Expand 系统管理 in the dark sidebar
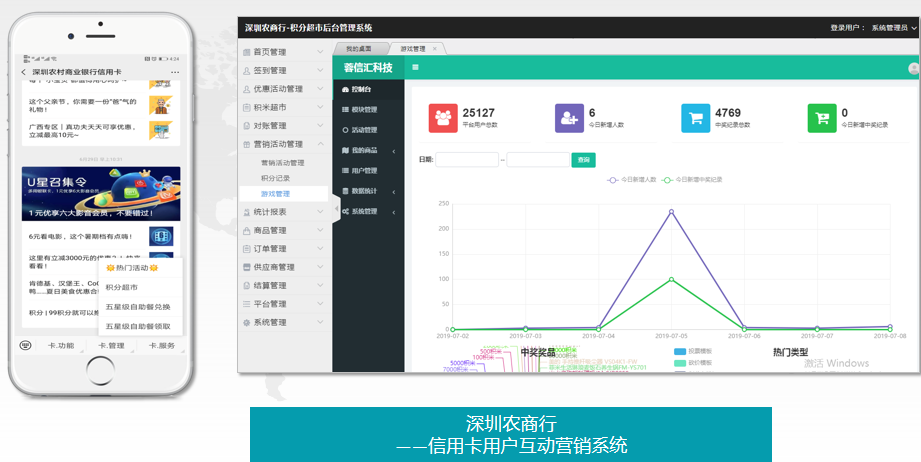 [368, 211]
